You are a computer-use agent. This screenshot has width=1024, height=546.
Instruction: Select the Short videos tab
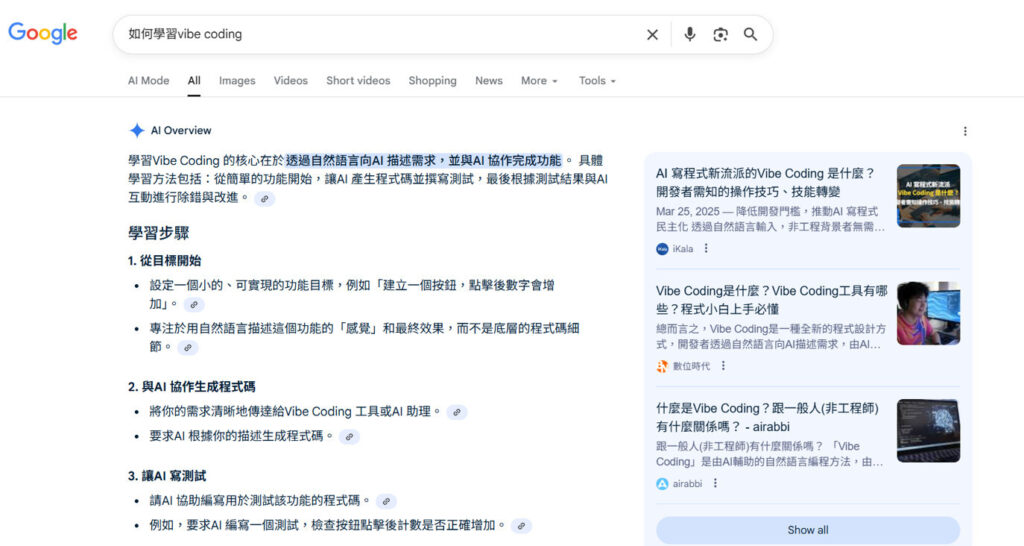pos(358,81)
